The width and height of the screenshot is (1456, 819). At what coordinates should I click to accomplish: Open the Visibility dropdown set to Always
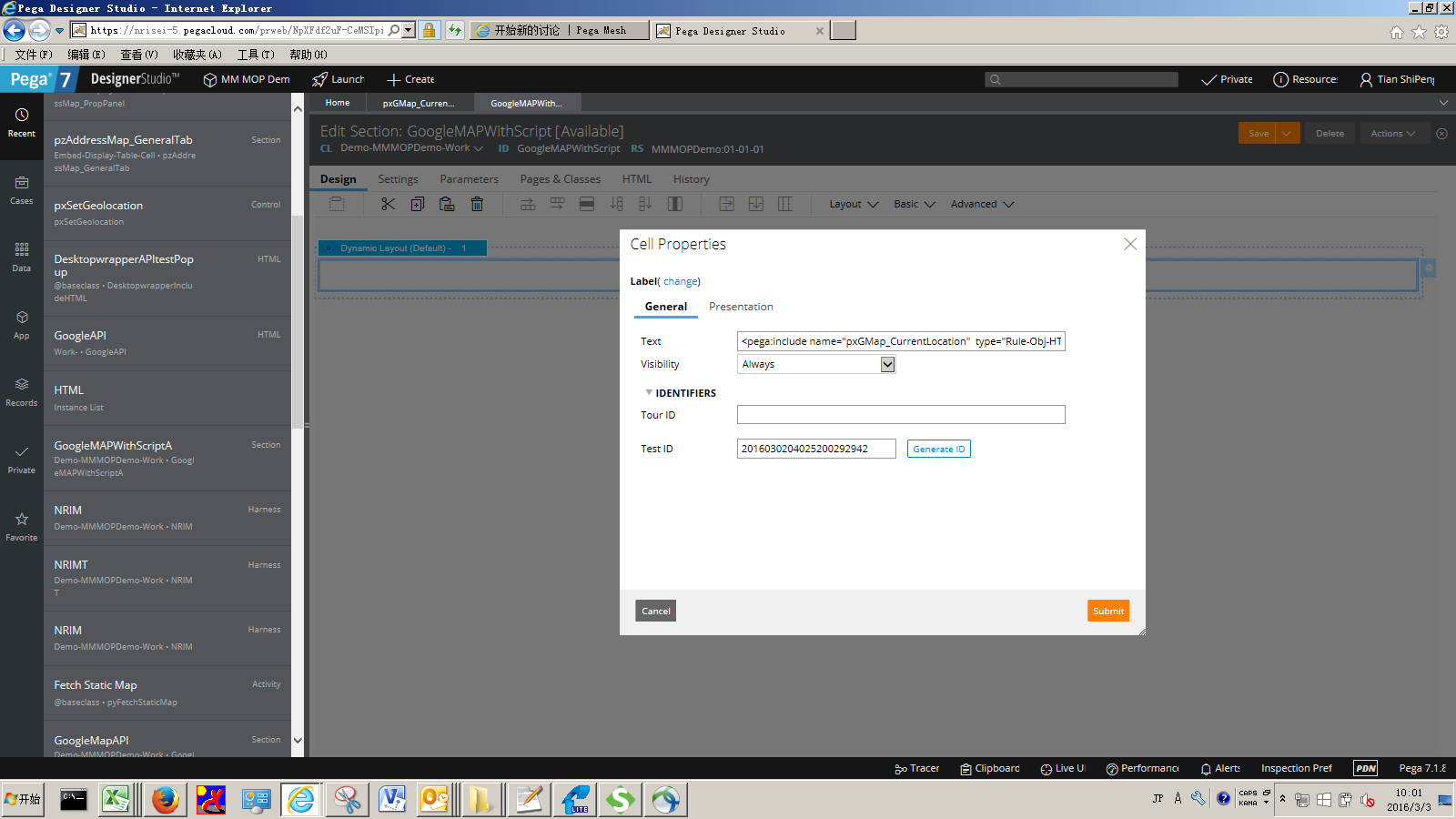(816, 364)
